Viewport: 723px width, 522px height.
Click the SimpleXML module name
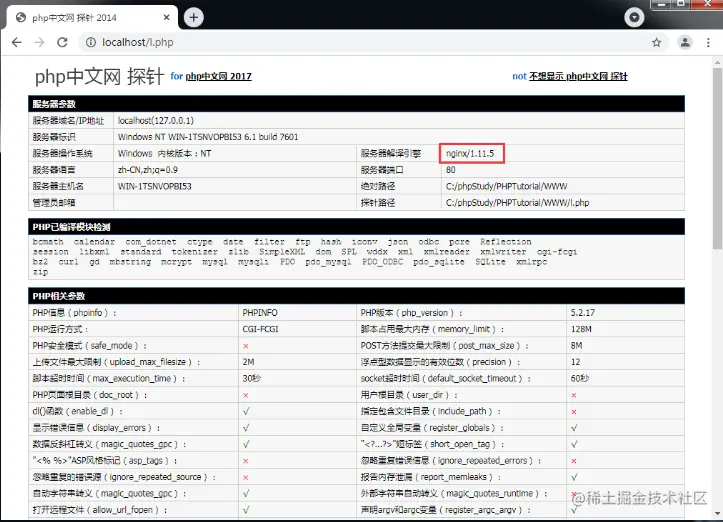point(282,252)
